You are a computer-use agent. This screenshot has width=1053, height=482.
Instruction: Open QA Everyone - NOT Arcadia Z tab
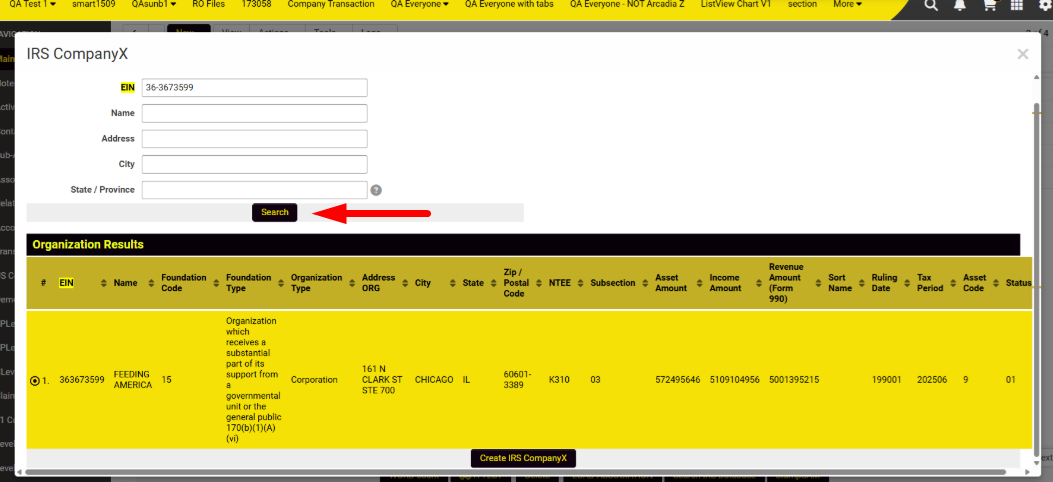click(627, 4)
